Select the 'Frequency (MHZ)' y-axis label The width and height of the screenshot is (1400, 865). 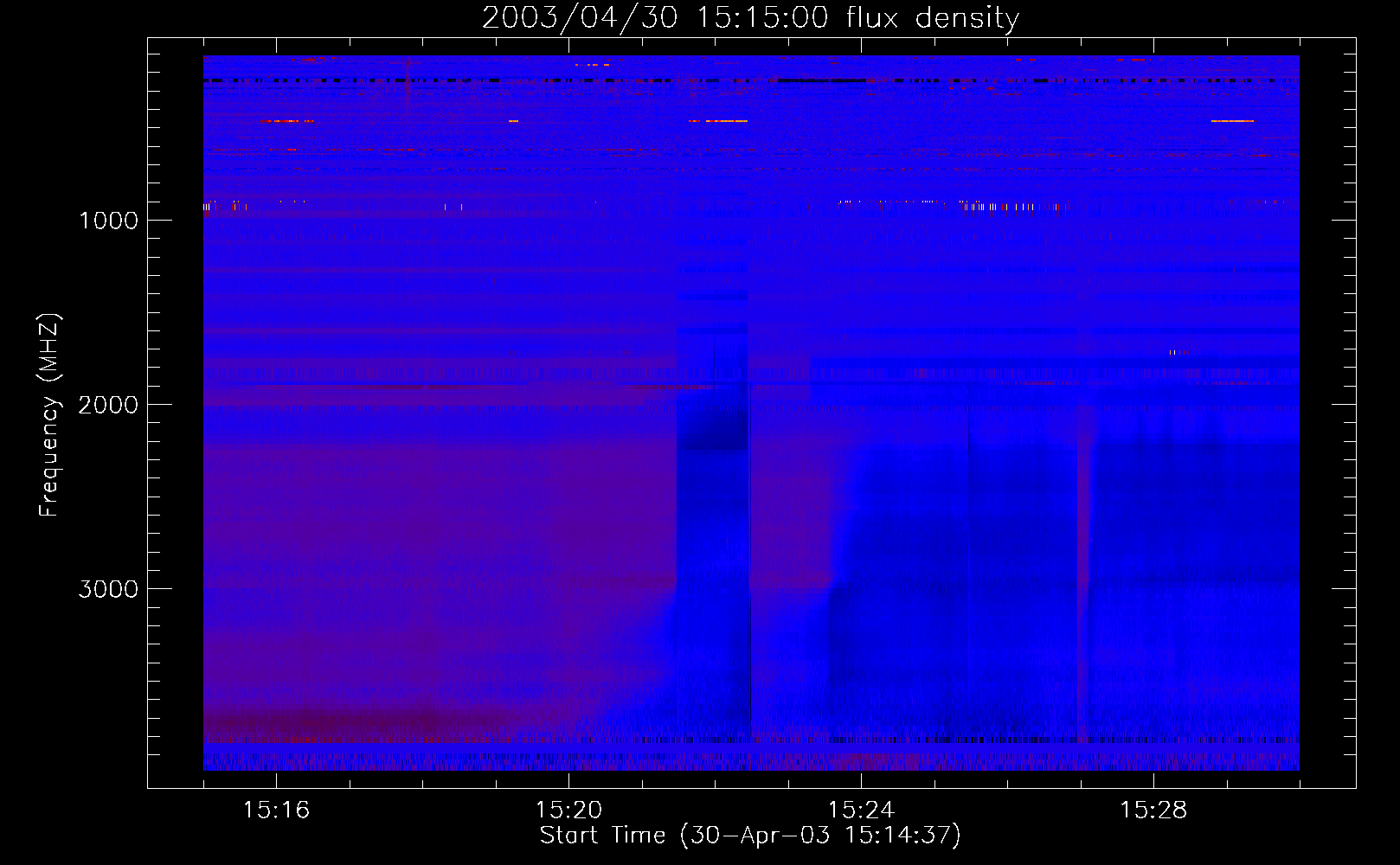pyautogui.click(x=49, y=415)
